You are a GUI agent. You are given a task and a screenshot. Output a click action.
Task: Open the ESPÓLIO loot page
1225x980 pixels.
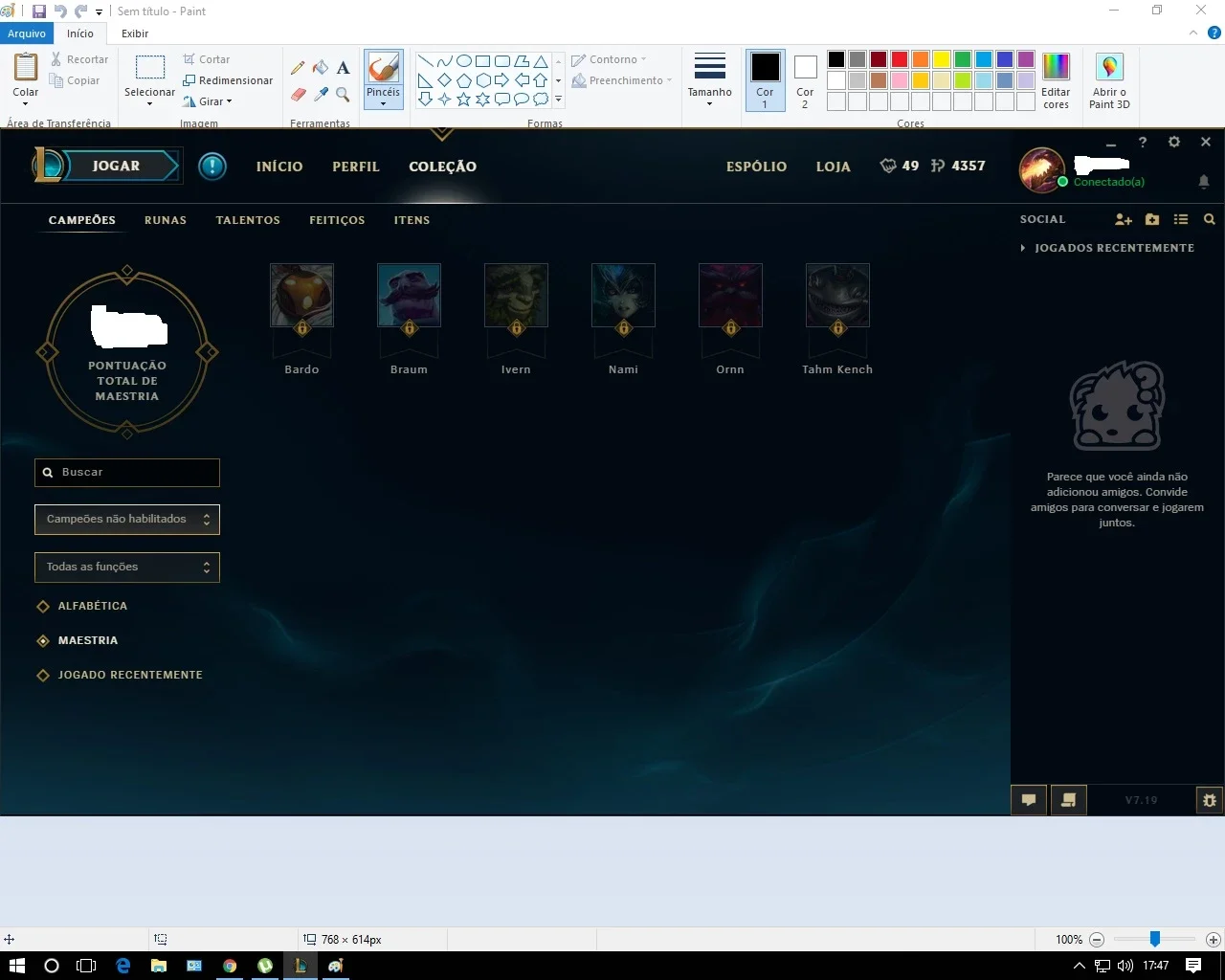click(x=756, y=167)
